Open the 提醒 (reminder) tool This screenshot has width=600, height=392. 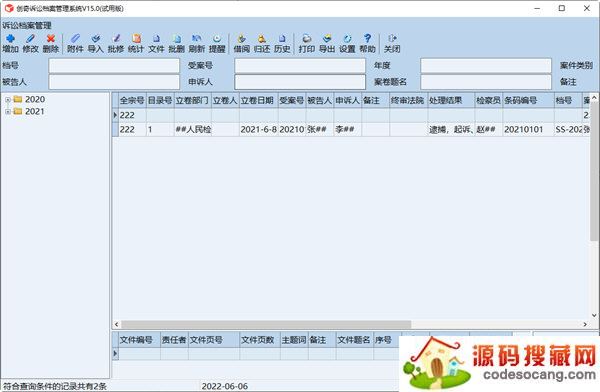(217, 43)
